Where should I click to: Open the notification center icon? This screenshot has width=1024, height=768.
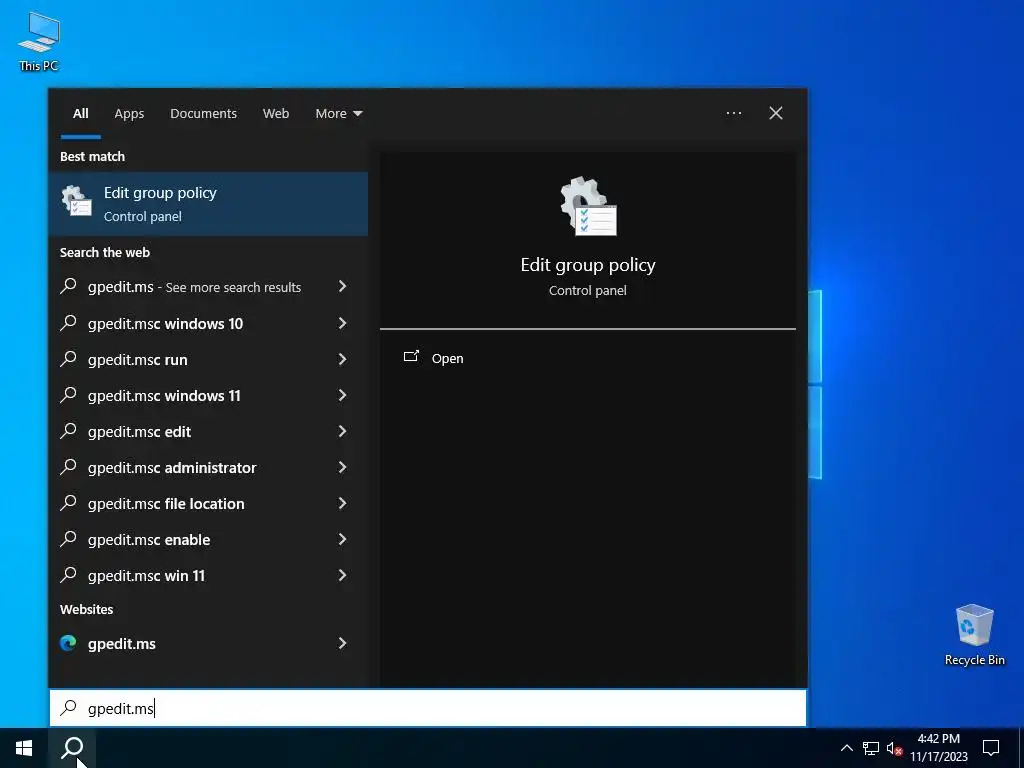coord(991,748)
